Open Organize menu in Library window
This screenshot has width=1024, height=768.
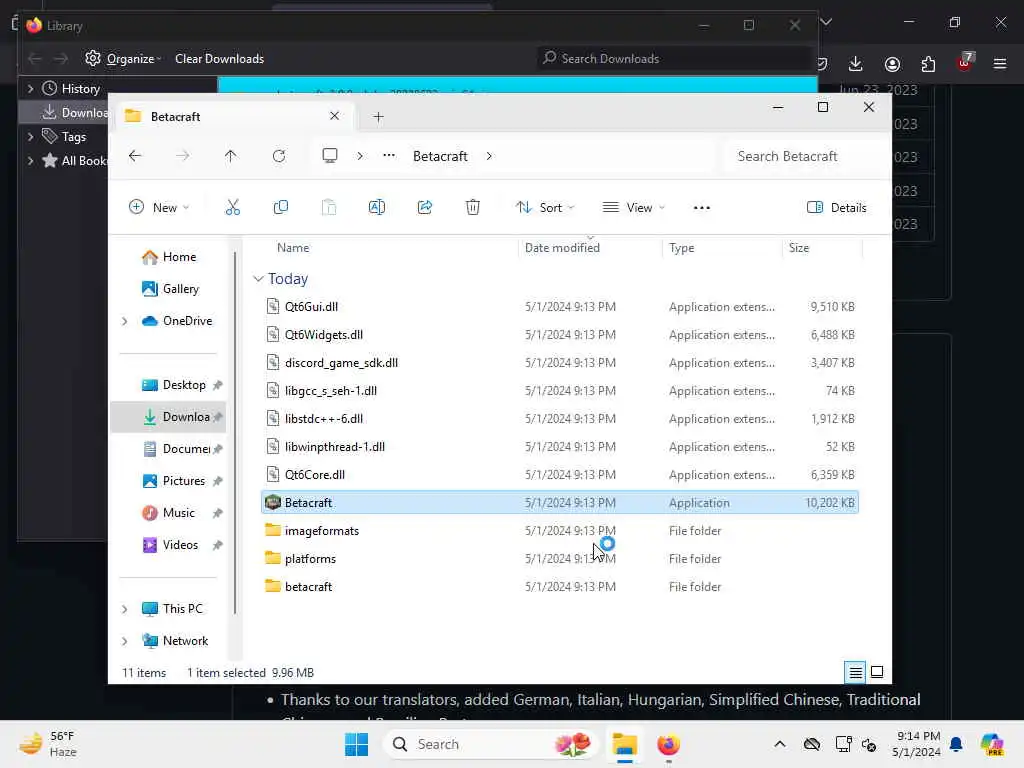point(123,59)
